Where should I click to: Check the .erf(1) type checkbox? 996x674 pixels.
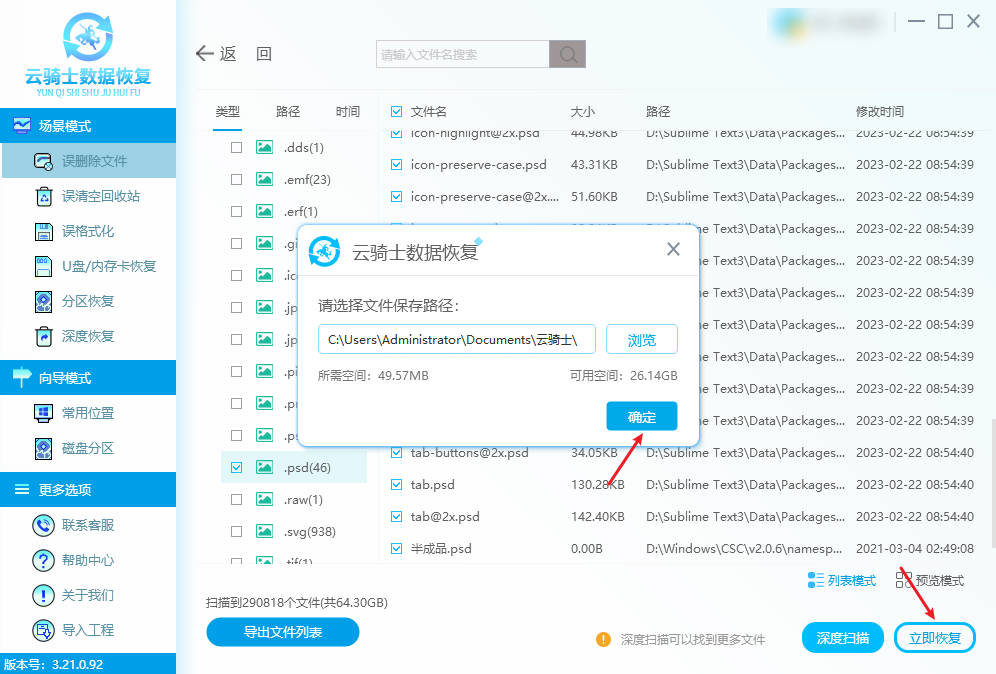tap(236, 211)
